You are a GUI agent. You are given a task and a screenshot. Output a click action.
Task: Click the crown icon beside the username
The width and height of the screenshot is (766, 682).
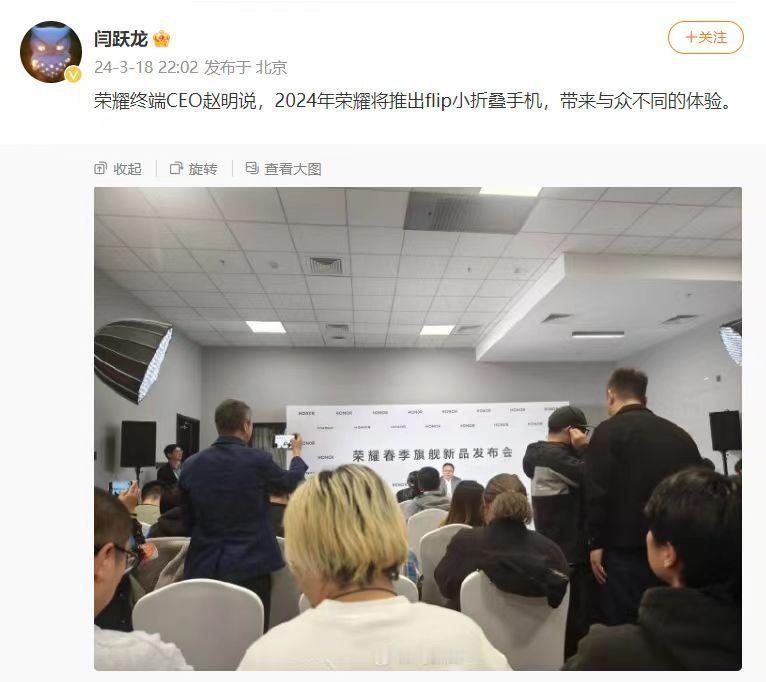(x=162, y=39)
